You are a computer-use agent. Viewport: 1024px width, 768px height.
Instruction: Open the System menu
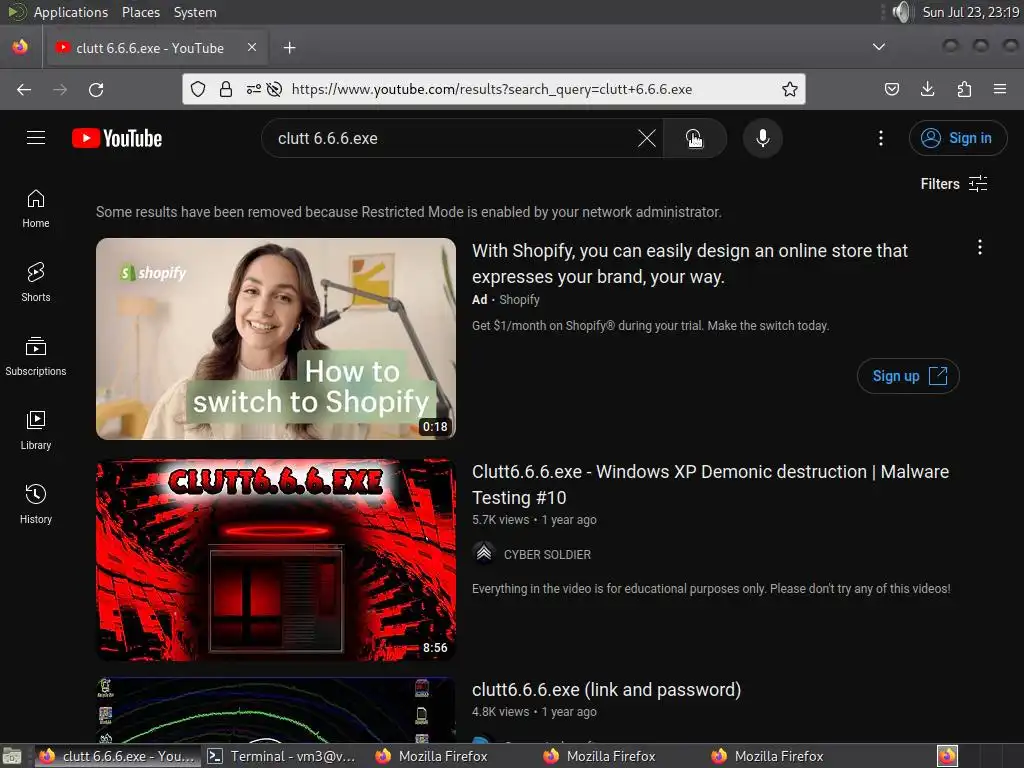[195, 12]
